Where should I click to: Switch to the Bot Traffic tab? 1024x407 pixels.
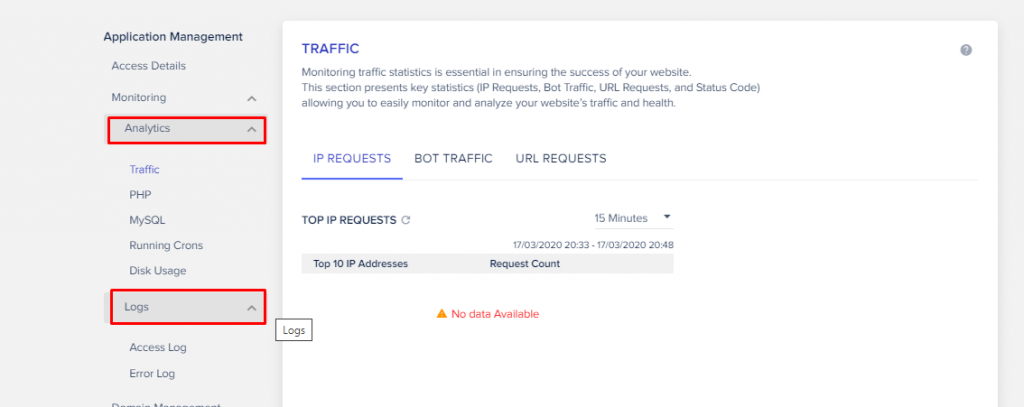point(453,159)
